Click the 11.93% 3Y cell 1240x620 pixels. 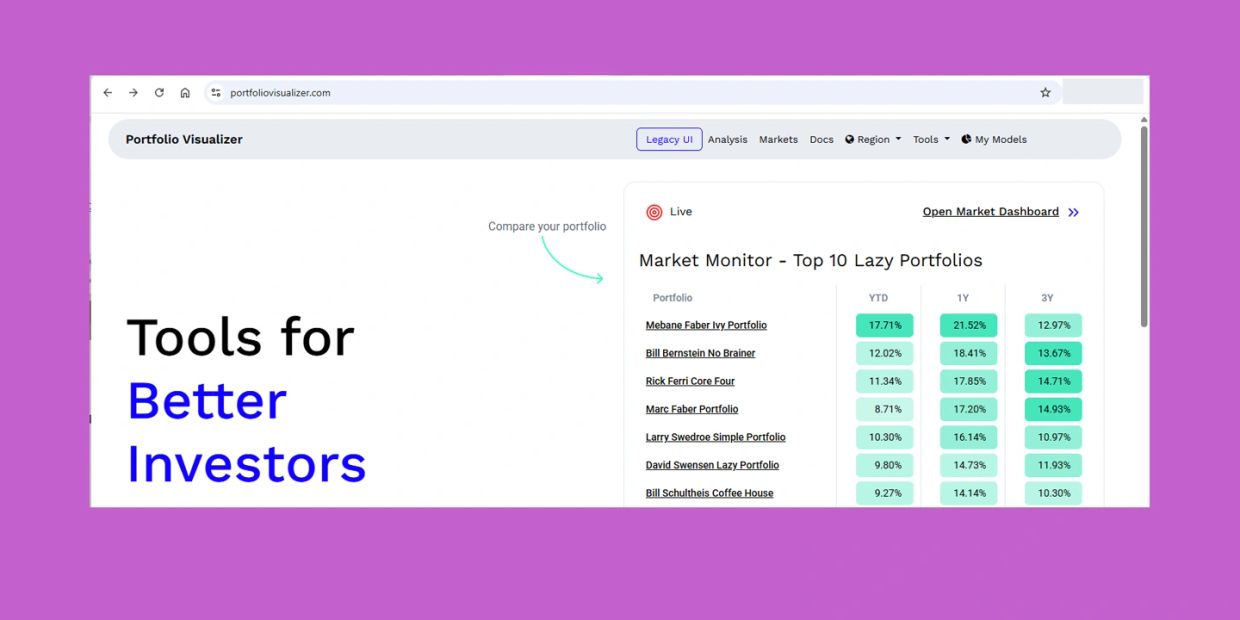[x=1053, y=465]
